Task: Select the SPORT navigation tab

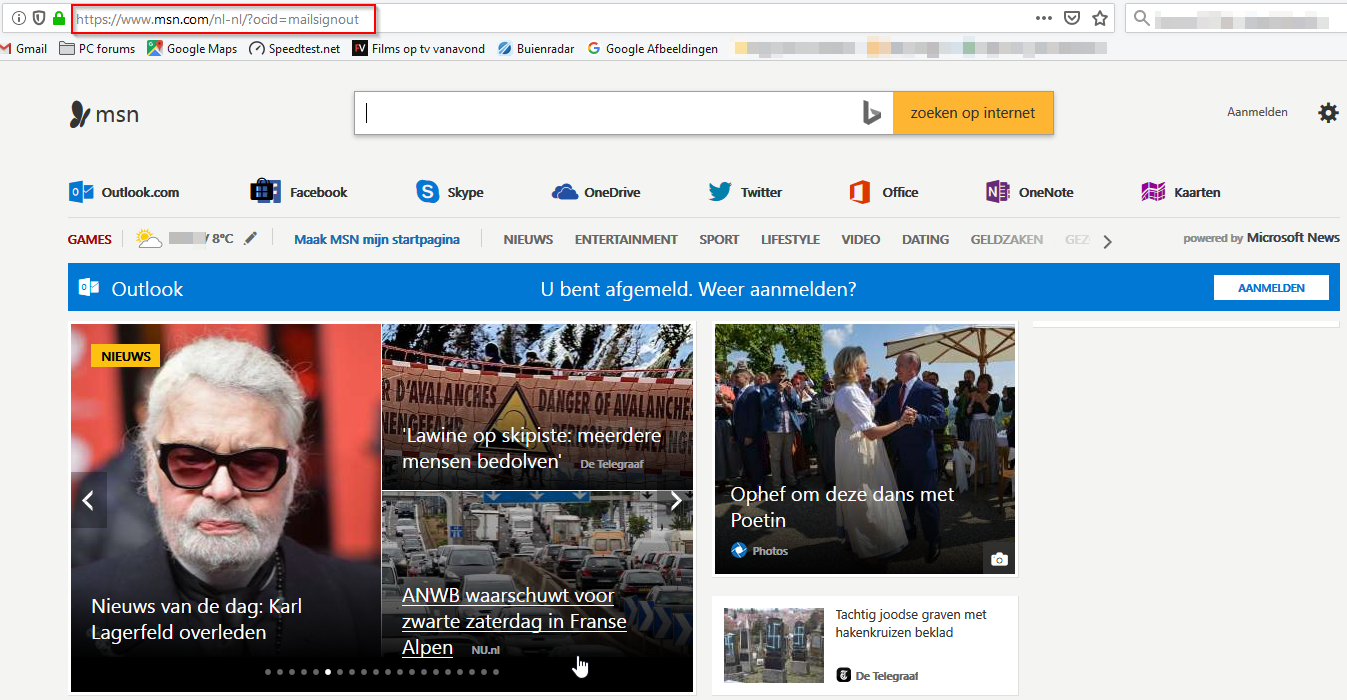Action: tap(719, 239)
